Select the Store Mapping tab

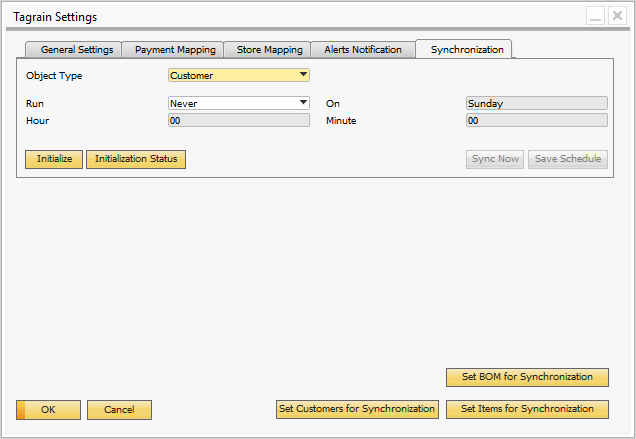click(268, 50)
